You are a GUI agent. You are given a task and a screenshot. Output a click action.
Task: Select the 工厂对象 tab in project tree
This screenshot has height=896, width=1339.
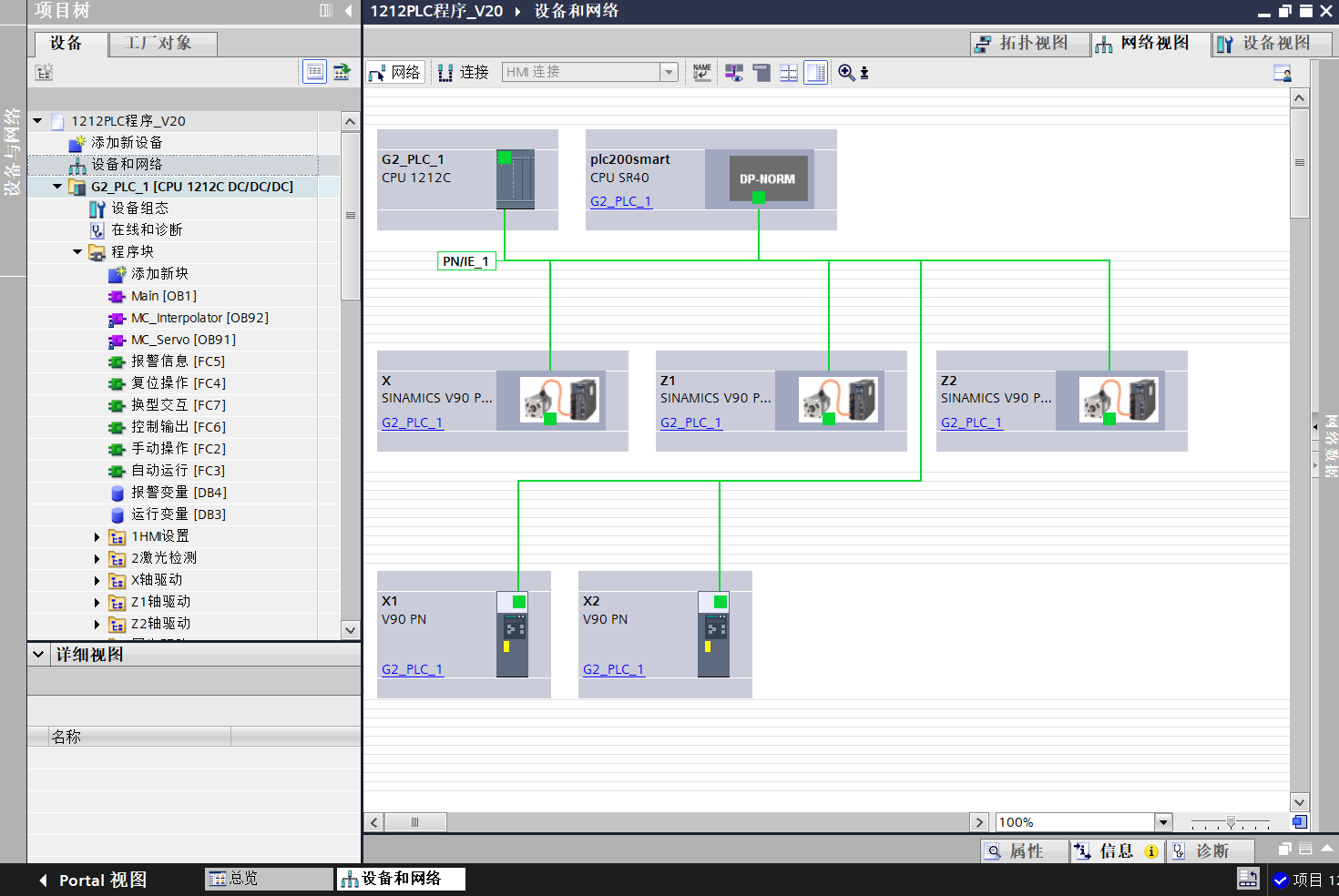162,43
